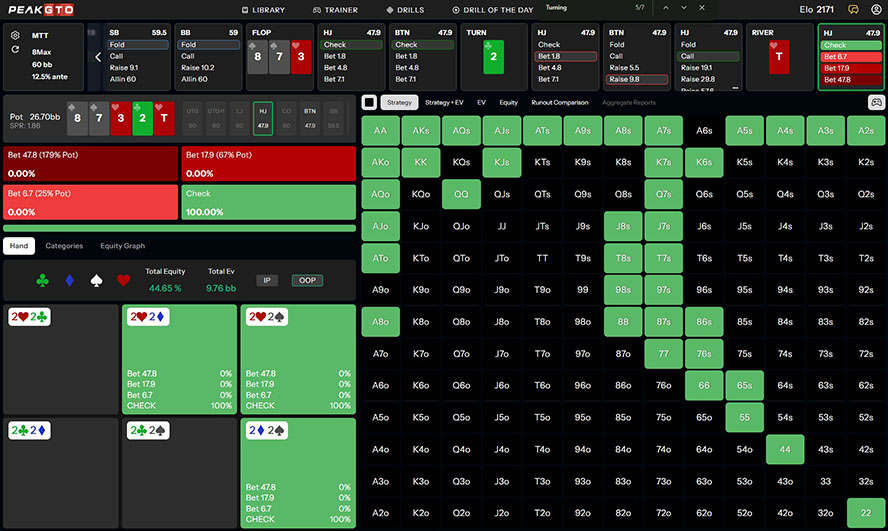
Task: Open the chat icon next to Elo
Action: (x=853, y=10)
